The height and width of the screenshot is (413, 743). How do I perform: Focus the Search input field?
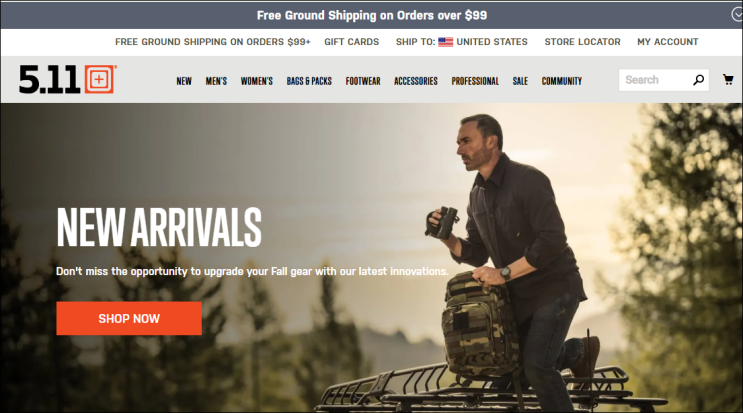(655, 80)
